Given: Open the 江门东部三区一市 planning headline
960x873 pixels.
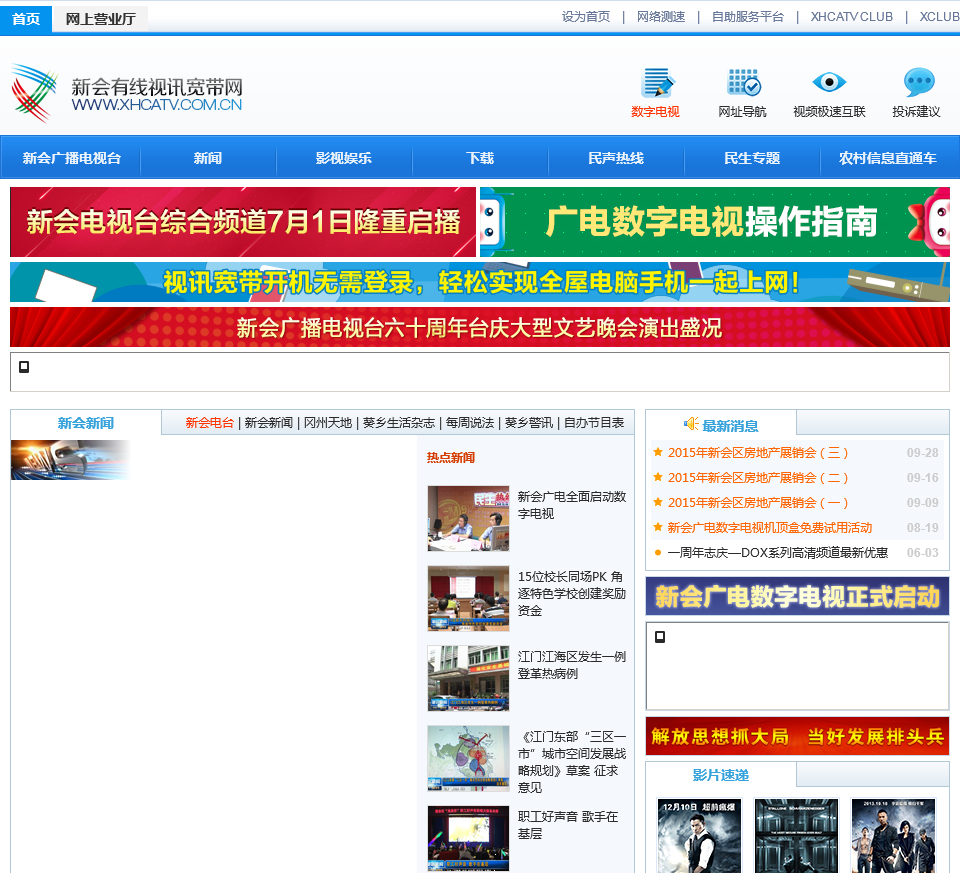Looking at the screenshot, I should pyautogui.click(x=572, y=762).
